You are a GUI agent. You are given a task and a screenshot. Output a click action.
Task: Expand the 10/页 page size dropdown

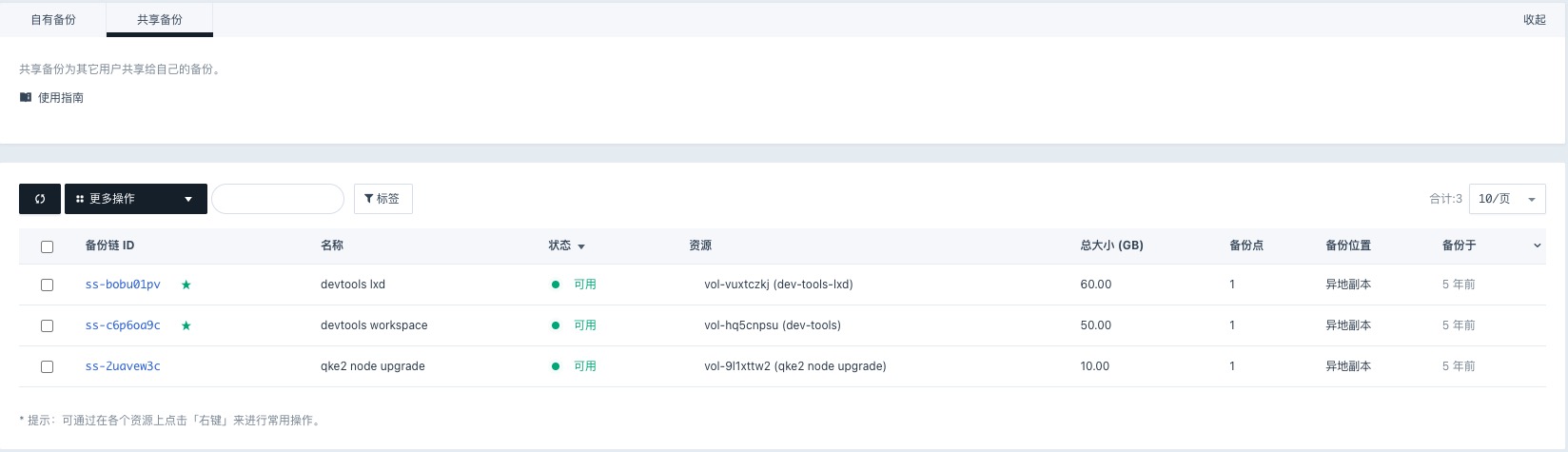[x=1506, y=199]
